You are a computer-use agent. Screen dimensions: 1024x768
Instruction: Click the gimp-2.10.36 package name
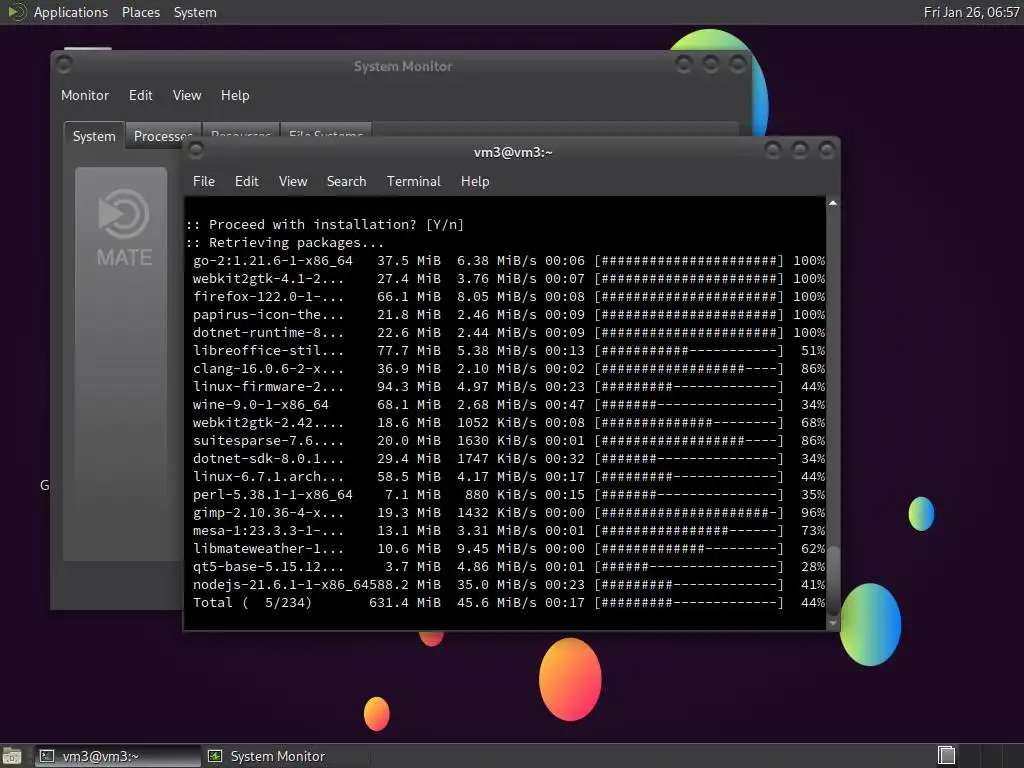[x=268, y=513]
